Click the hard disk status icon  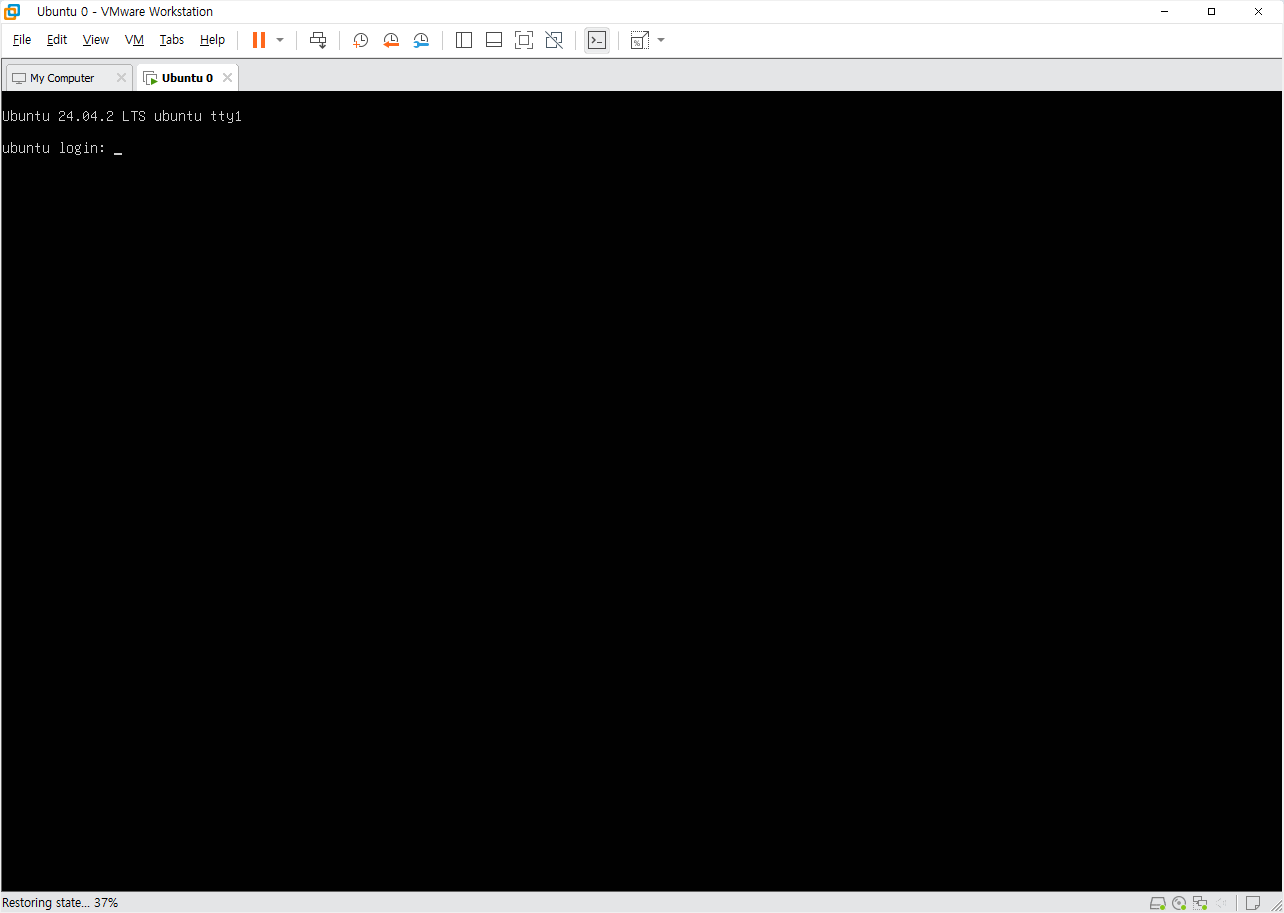point(1158,904)
